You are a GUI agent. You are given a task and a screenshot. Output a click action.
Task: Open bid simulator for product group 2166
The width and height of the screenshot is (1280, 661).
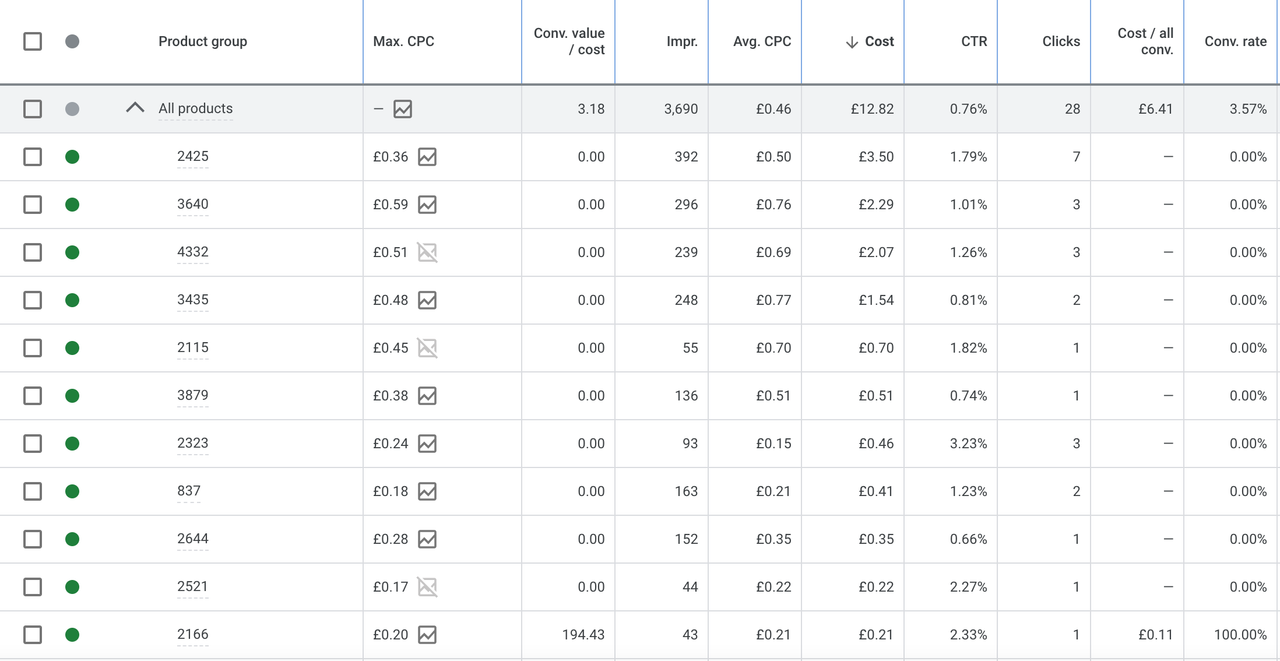427,635
